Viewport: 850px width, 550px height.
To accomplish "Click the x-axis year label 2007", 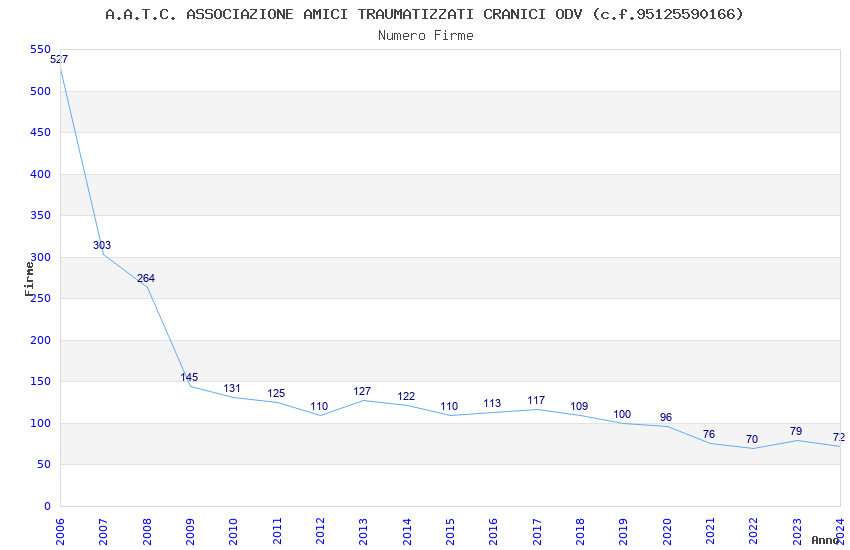I will [x=103, y=531].
